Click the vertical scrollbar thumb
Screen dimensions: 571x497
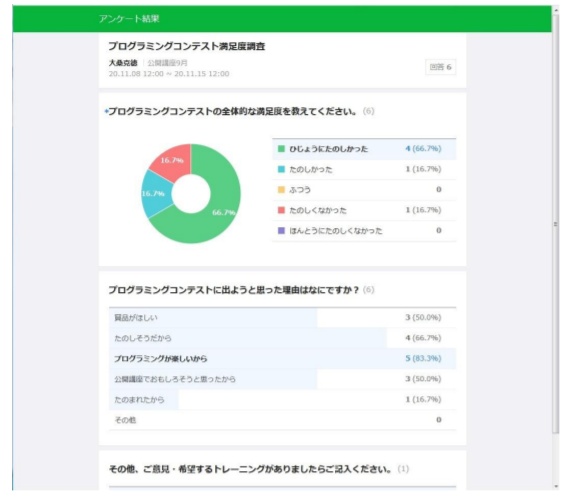tap(555, 224)
